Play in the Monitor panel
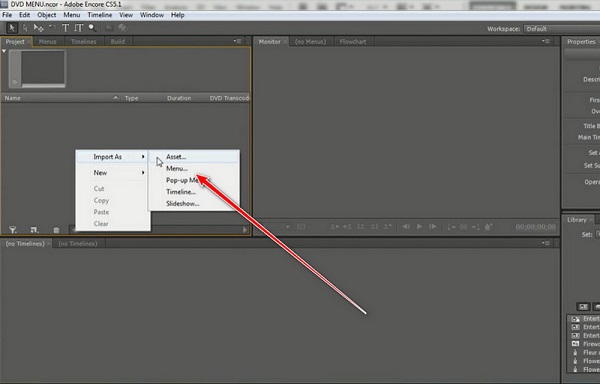600x384 pixels. (419, 227)
